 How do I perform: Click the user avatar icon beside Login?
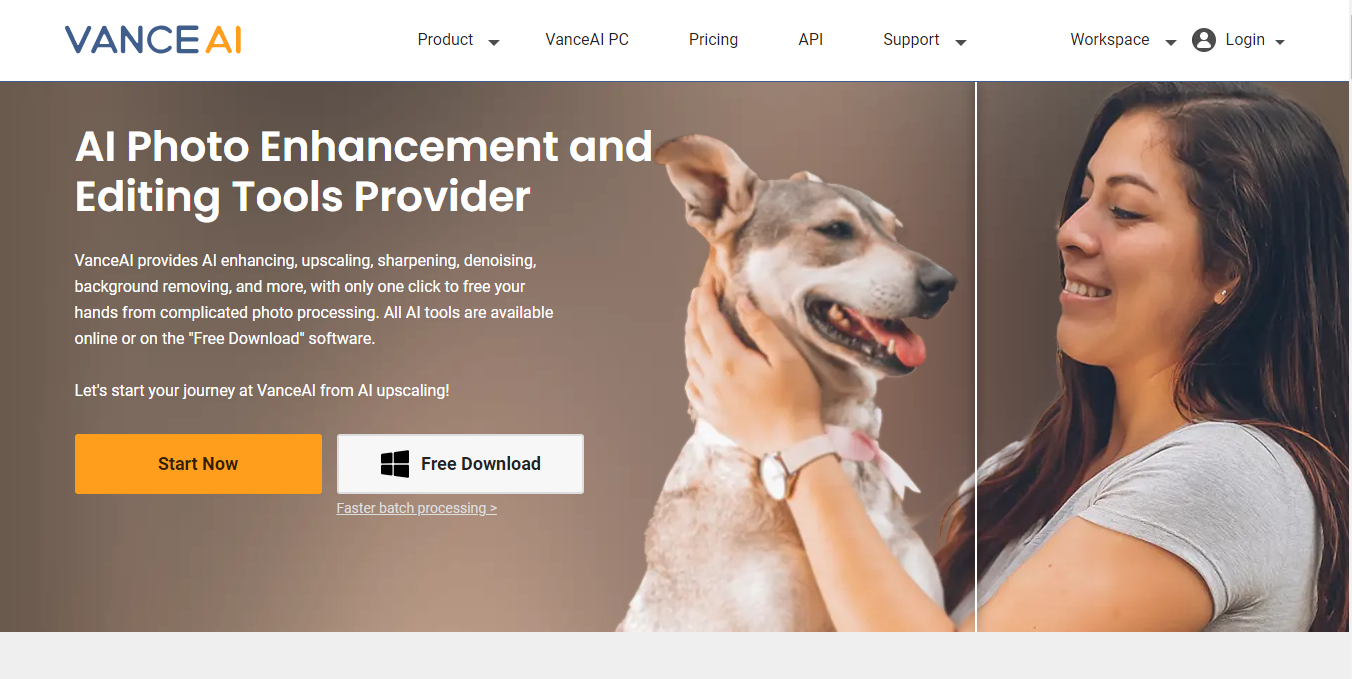click(x=1204, y=40)
